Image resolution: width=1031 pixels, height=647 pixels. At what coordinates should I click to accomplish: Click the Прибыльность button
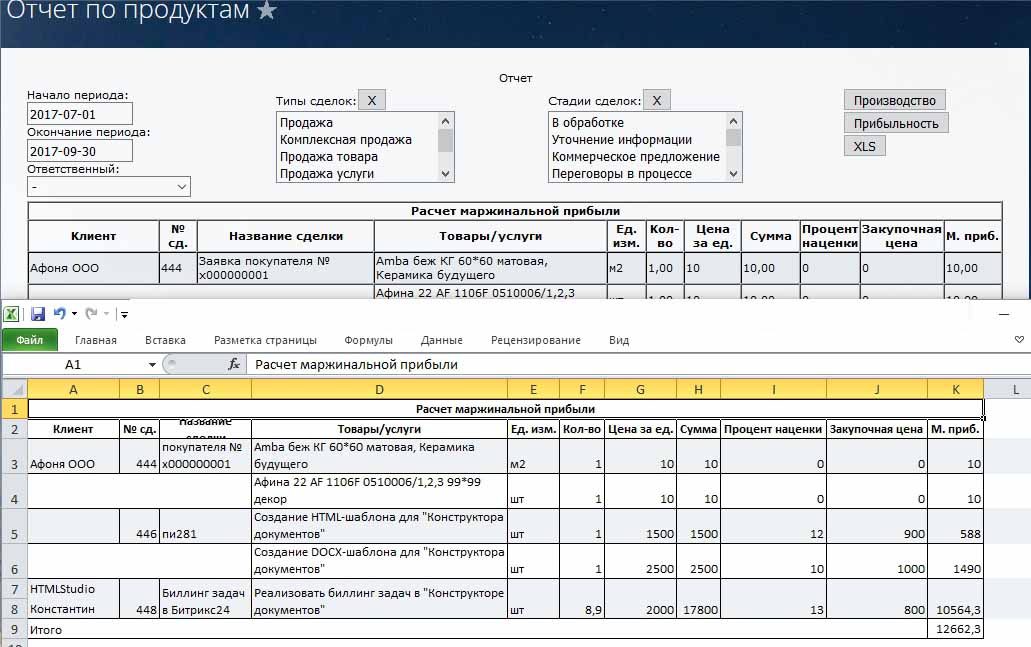point(895,123)
